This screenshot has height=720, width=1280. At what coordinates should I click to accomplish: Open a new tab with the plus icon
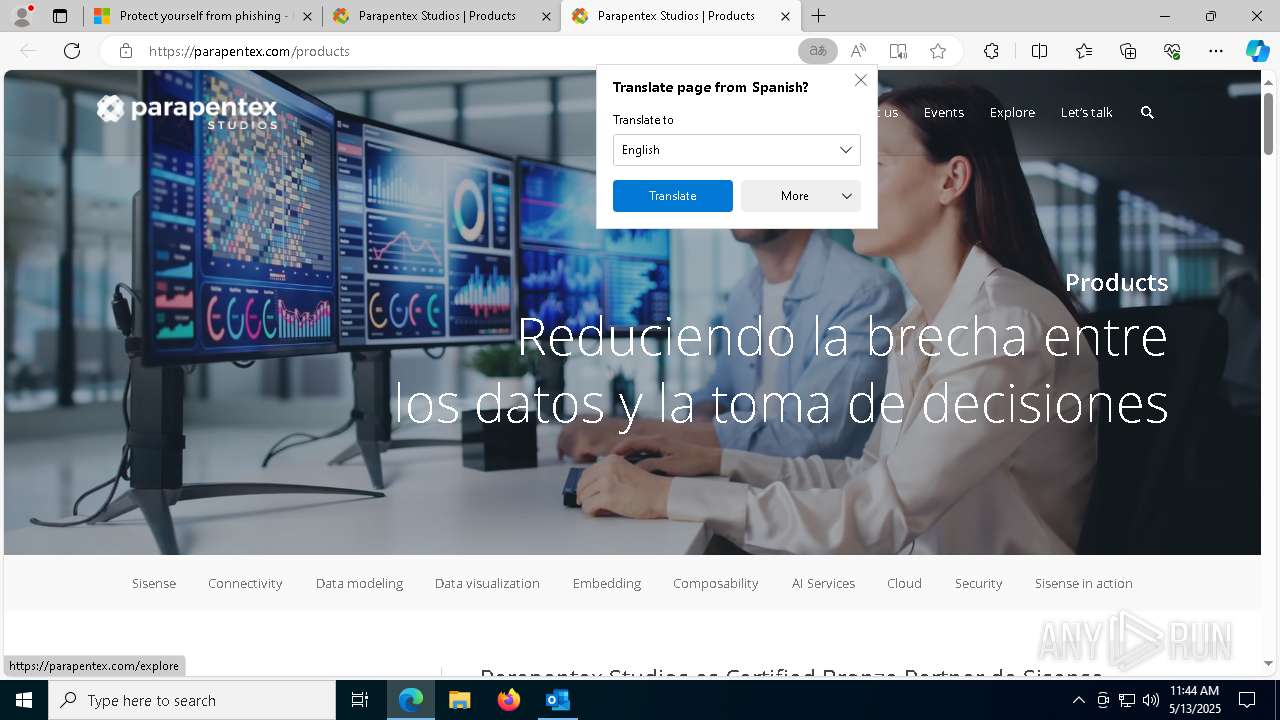point(818,16)
